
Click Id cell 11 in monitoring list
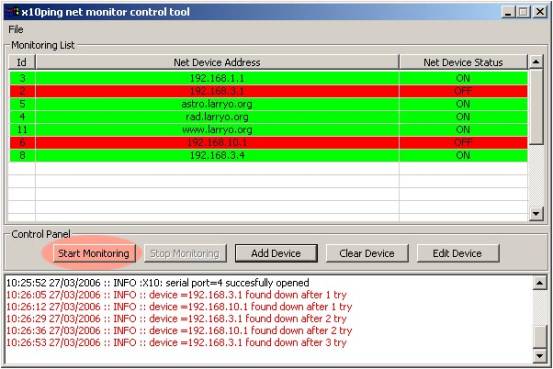pos(22,130)
